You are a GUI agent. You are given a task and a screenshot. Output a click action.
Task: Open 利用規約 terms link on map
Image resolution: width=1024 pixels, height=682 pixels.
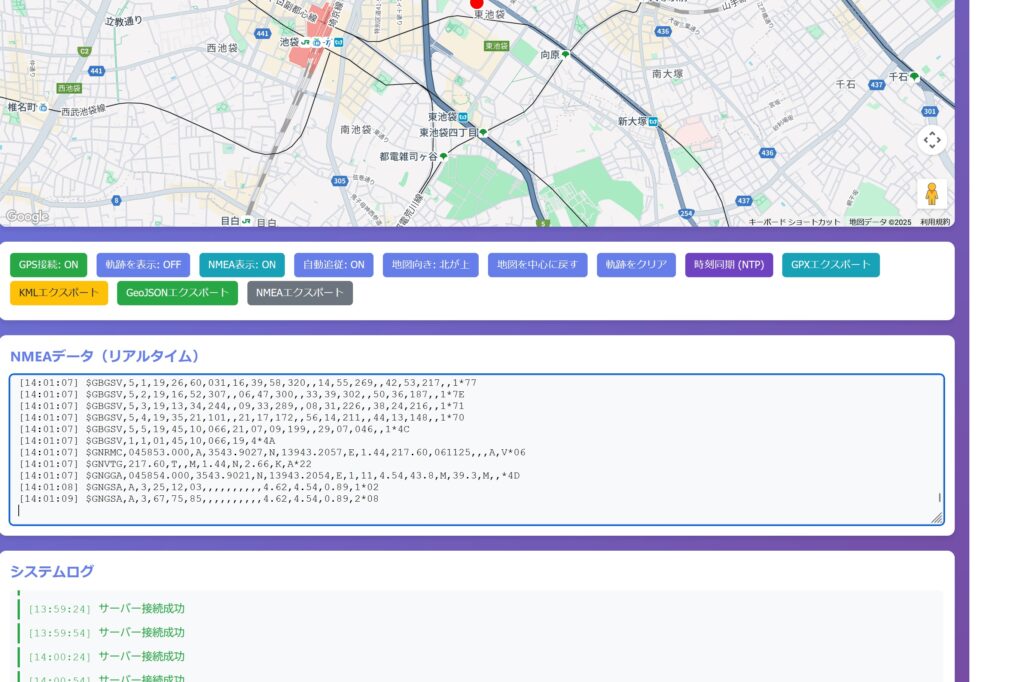pos(934,222)
